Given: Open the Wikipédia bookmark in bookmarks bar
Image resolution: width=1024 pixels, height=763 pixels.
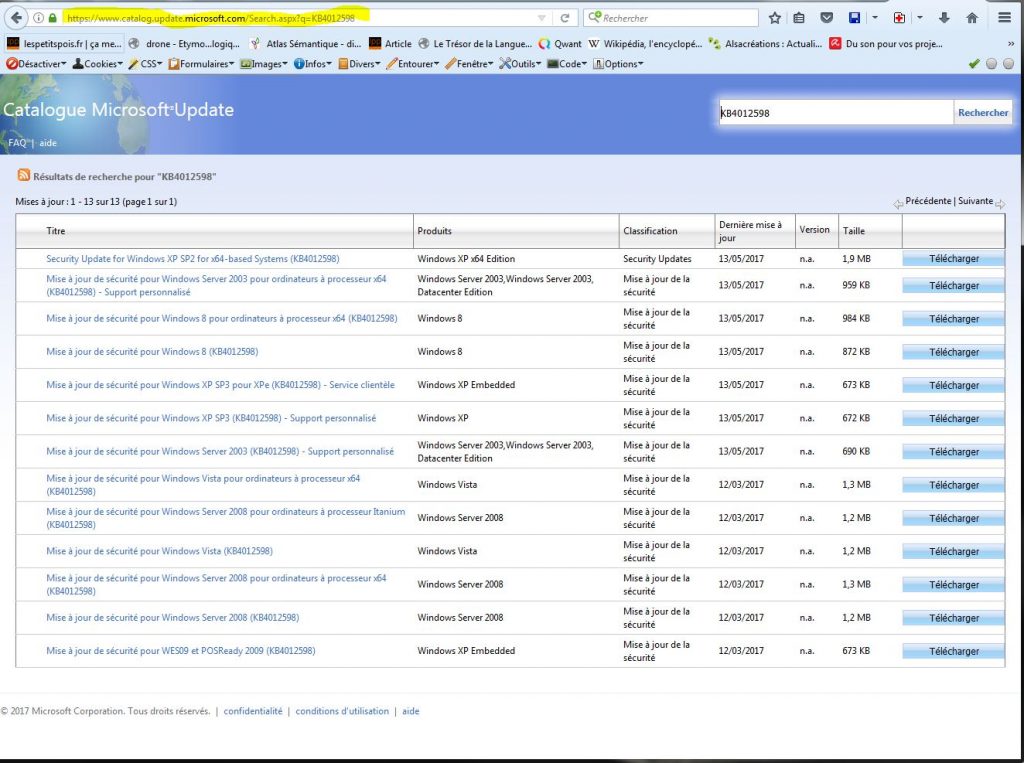Looking at the screenshot, I should [645, 44].
